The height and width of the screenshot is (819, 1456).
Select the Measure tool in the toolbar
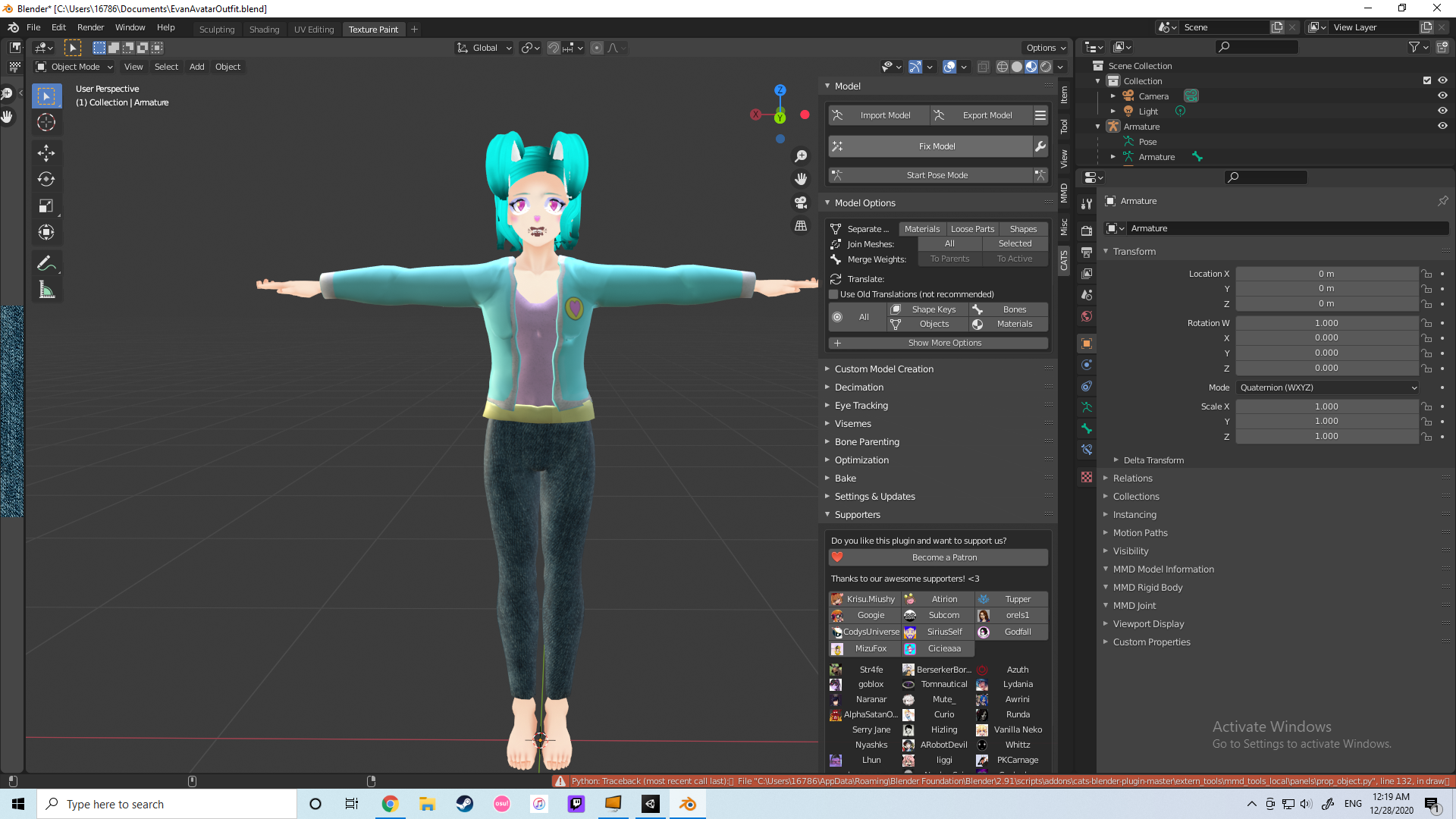[46, 289]
